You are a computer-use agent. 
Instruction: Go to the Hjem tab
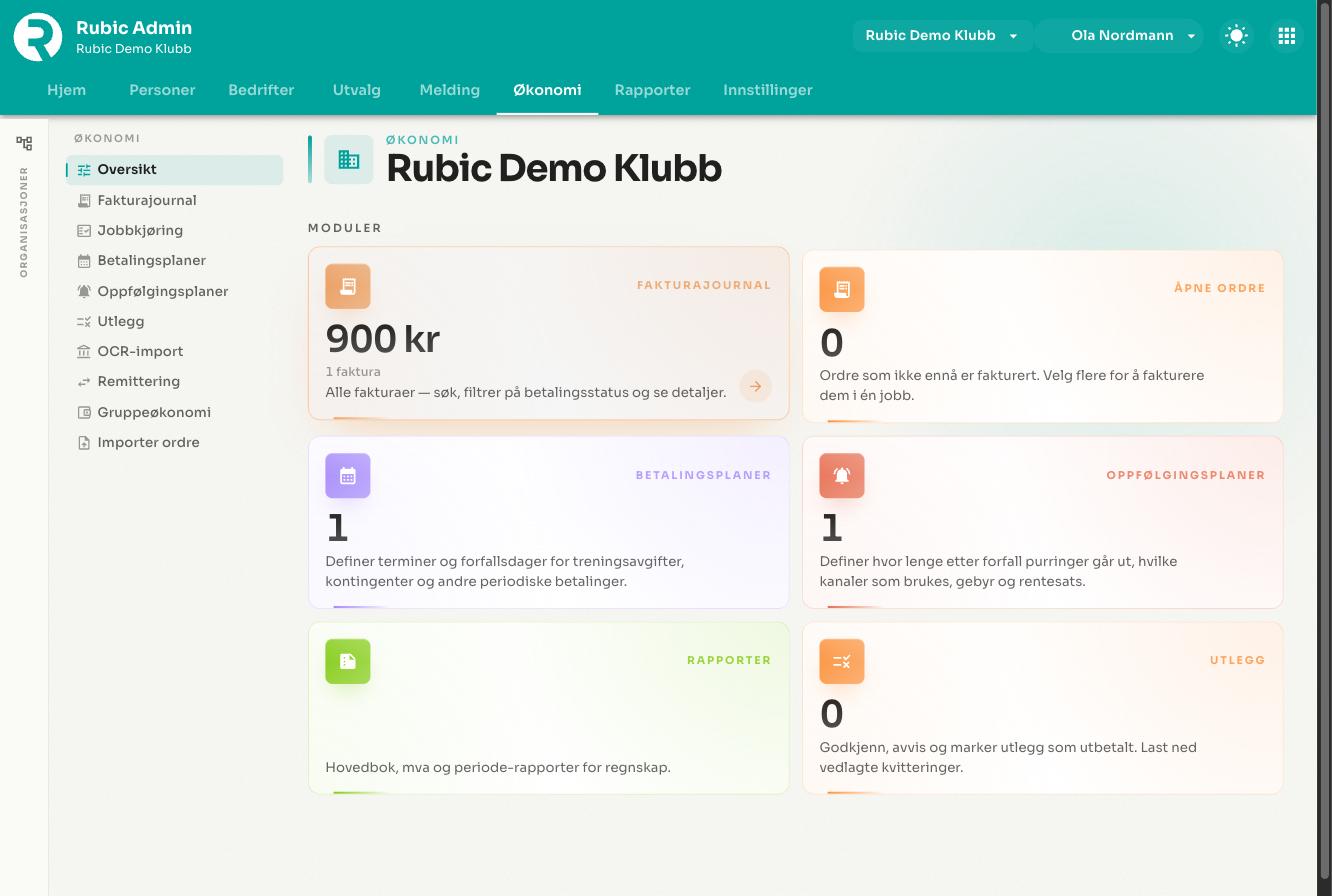tap(67, 90)
